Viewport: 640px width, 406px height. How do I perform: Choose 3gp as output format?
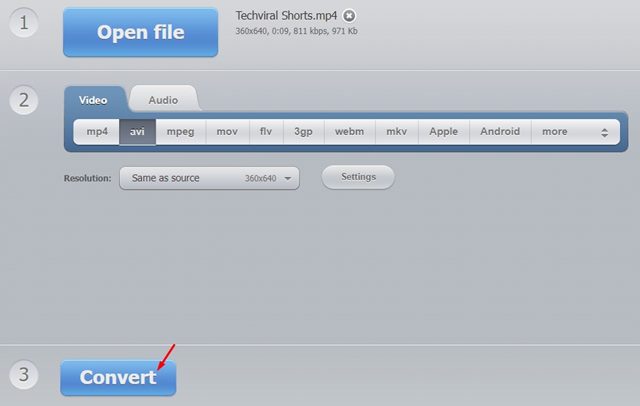coord(302,132)
